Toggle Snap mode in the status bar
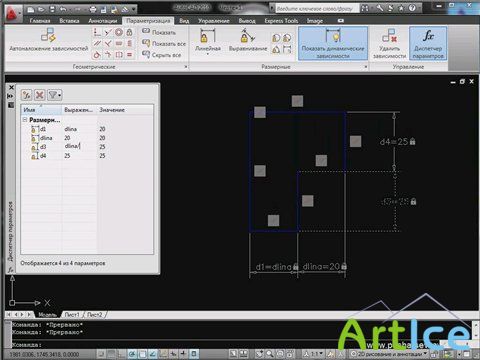The height and width of the screenshot is (360, 480). click(x=101, y=354)
